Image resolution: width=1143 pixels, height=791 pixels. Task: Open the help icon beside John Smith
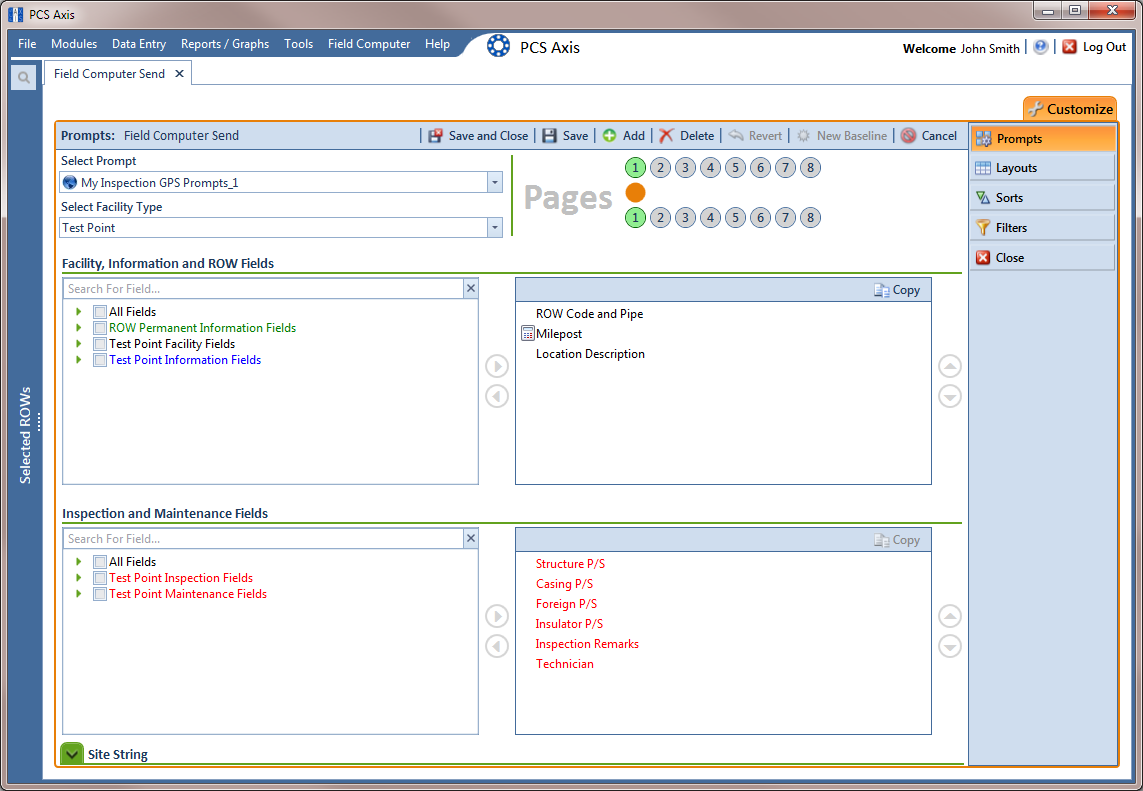(1040, 47)
